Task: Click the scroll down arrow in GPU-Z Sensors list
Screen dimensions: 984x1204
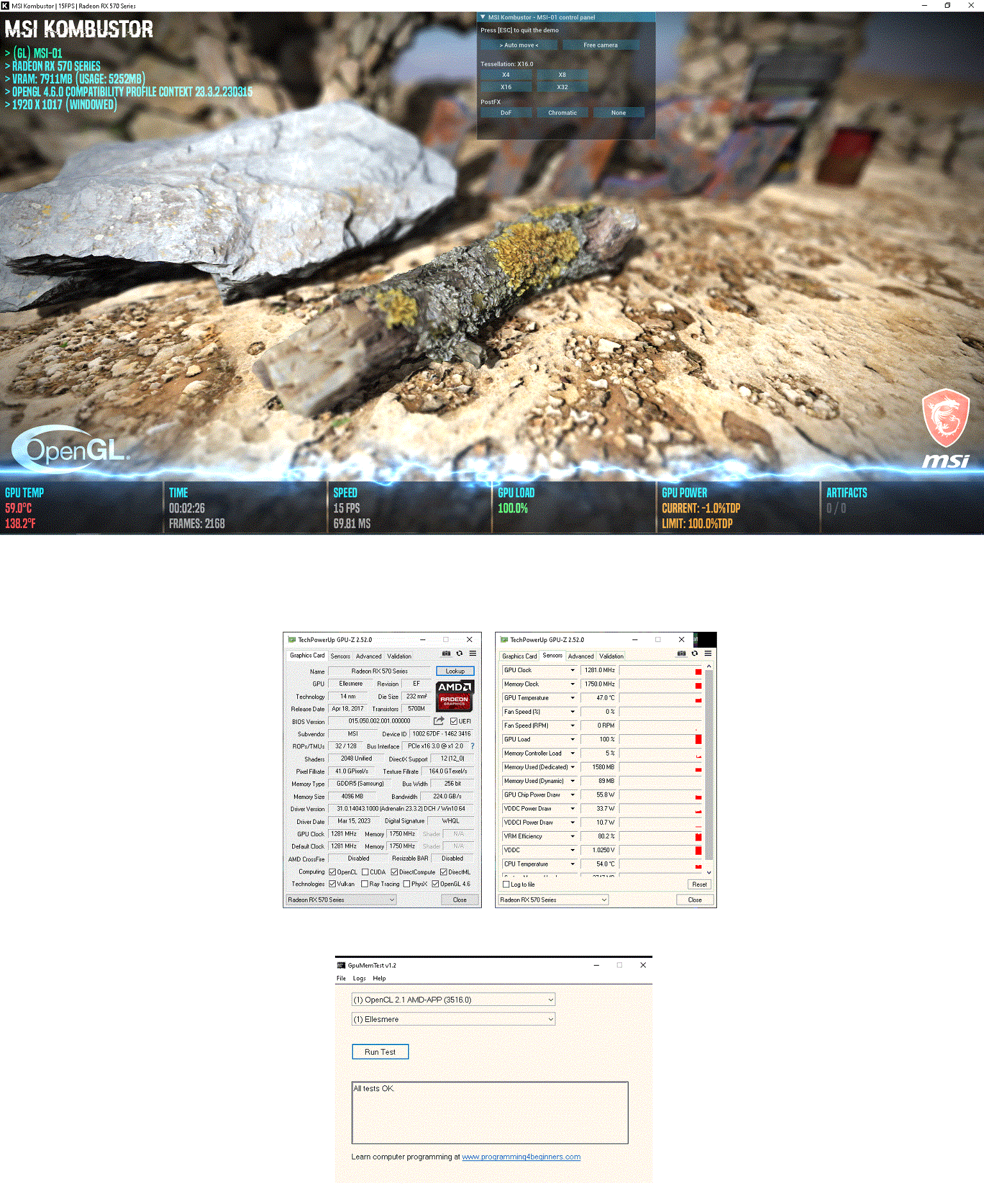Action: point(709,872)
